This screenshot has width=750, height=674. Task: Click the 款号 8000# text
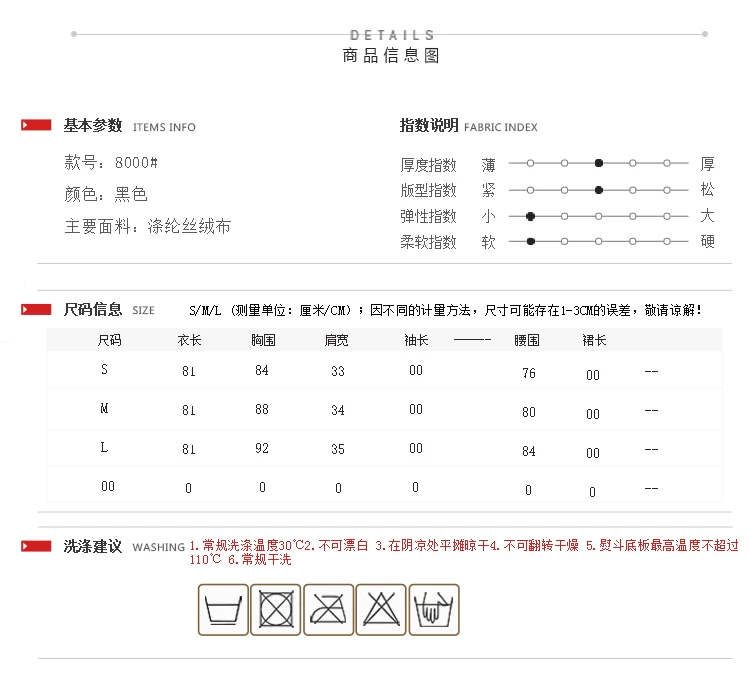coord(111,163)
